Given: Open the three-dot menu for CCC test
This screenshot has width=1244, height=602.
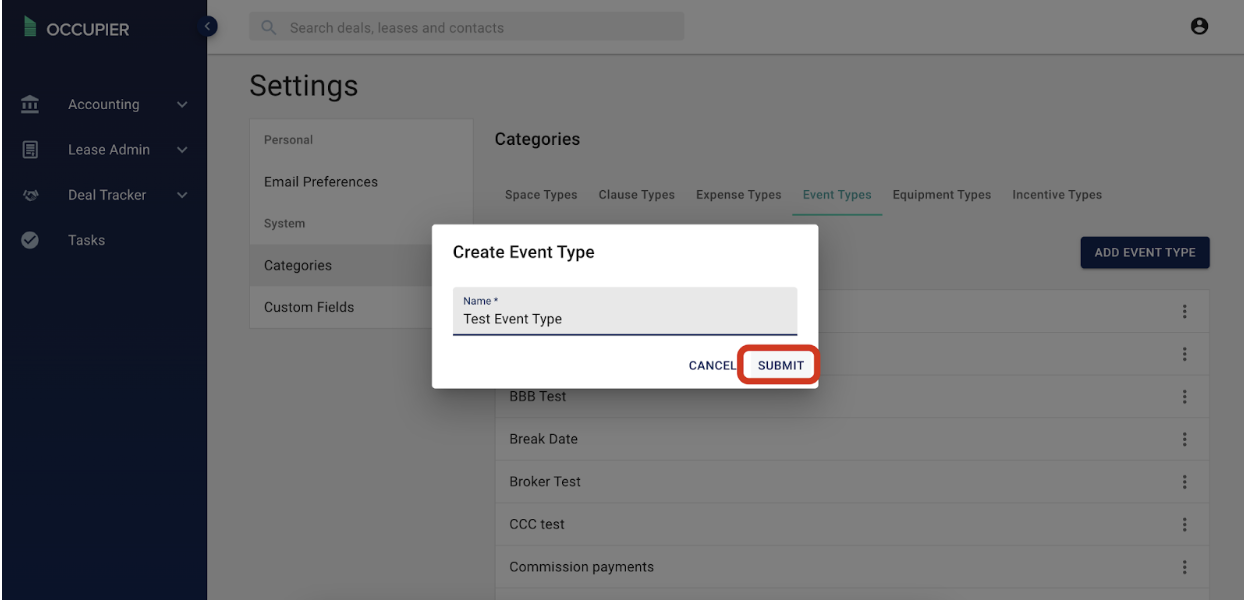Looking at the screenshot, I should pyautogui.click(x=1185, y=524).
